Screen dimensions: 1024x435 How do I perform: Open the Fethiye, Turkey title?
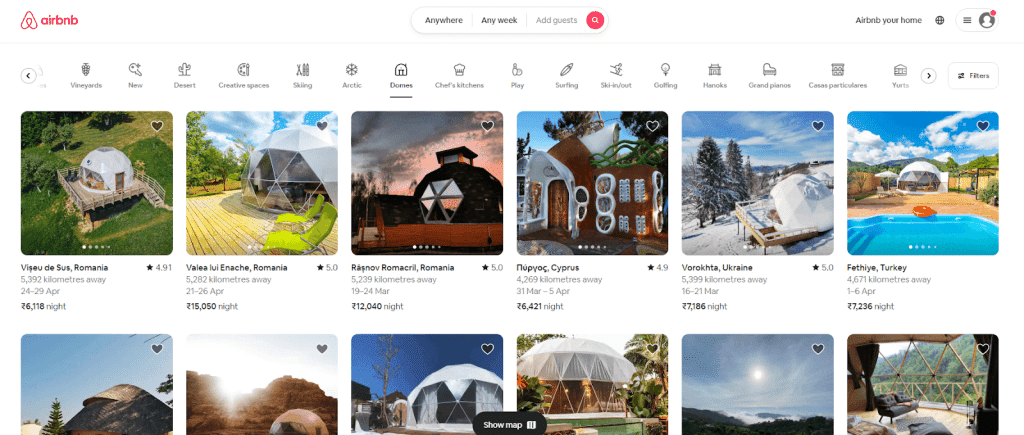[877, 268]
